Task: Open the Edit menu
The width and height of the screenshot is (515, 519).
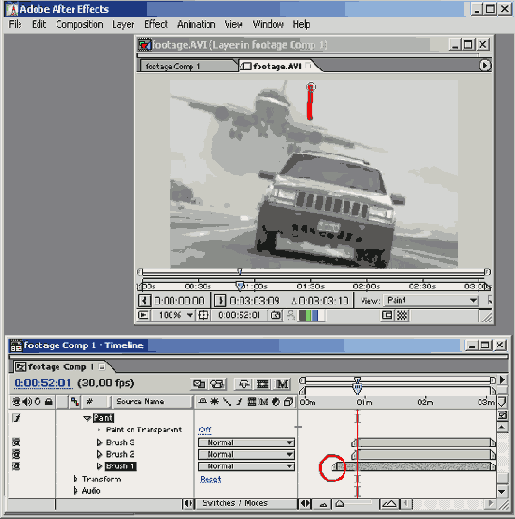Action: [x=39, y=24]
